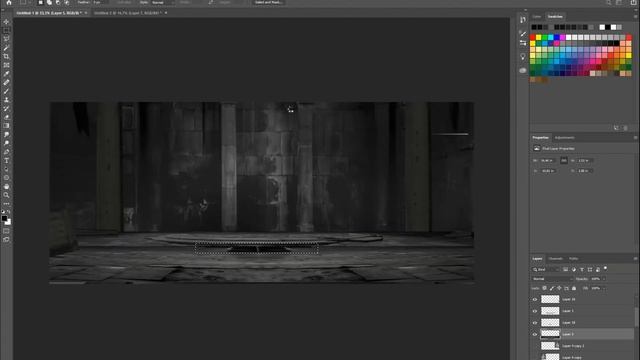Open the layer Opacity slider dropdown
640x360 pixels.
coord(604,279)
